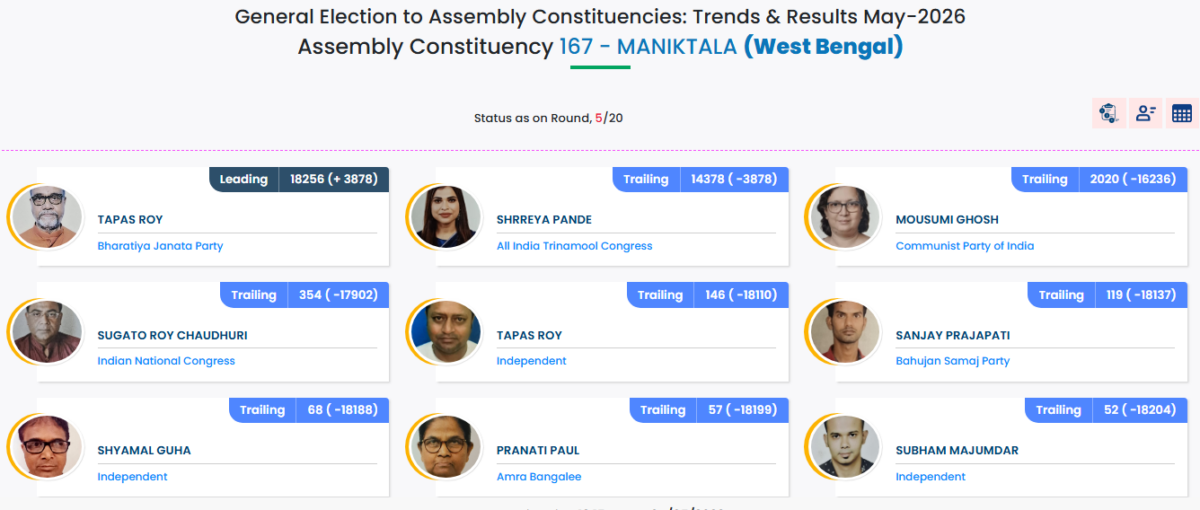The image size is (1200, 510).
Task: Select the 18256 (+3878) vote count
Action: (333, 179)
